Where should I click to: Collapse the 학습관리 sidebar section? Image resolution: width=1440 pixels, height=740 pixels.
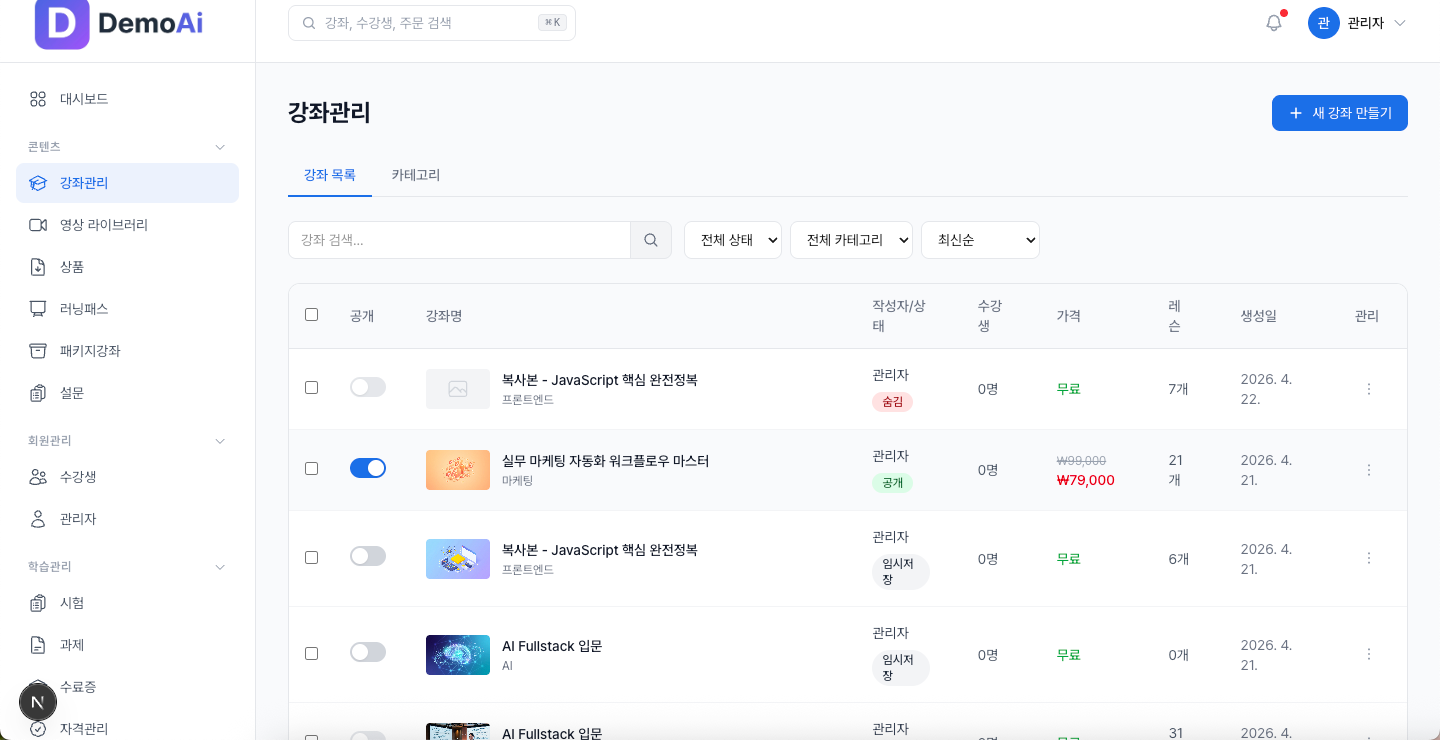coord(220,567)
